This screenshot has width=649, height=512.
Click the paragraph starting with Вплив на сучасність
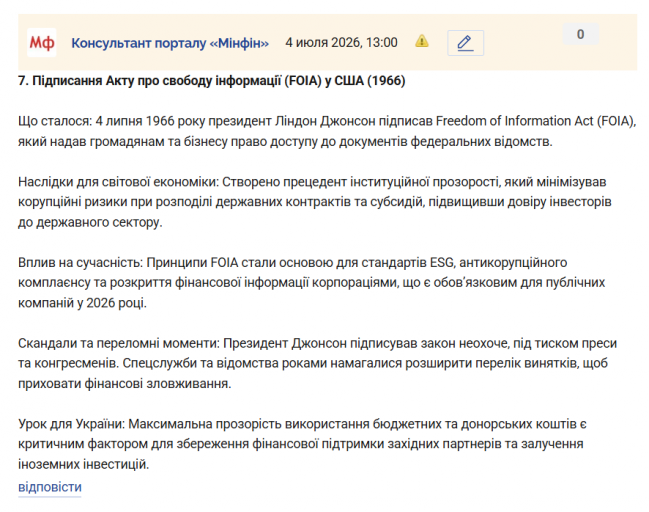pyautogui.click(x=311, y=283)
